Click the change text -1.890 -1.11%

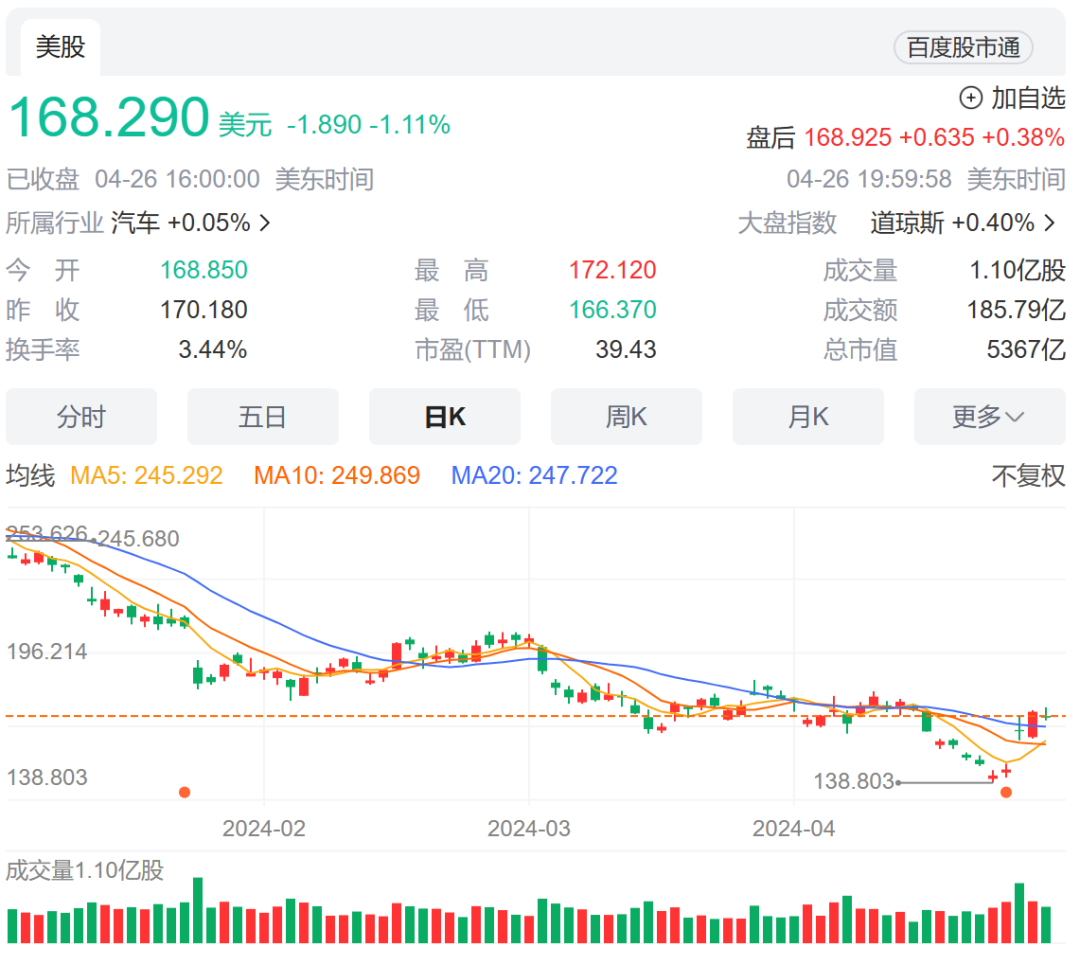click(368, 125)
